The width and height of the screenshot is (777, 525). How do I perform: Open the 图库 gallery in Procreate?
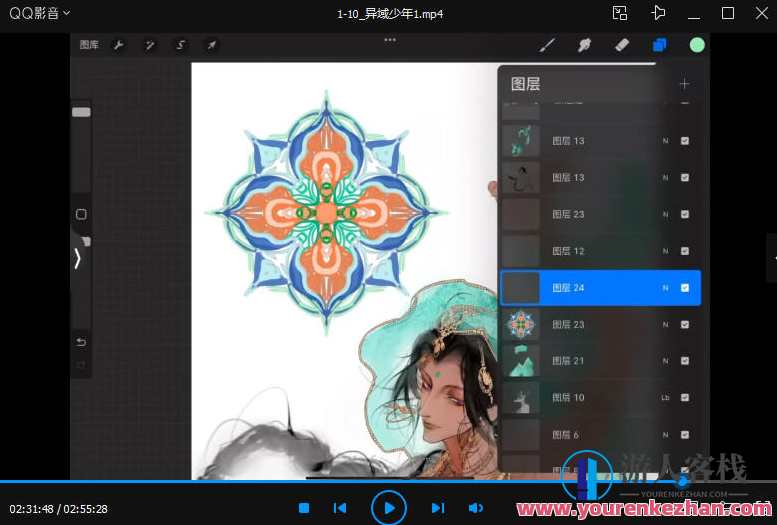click(x=89, y=45)
